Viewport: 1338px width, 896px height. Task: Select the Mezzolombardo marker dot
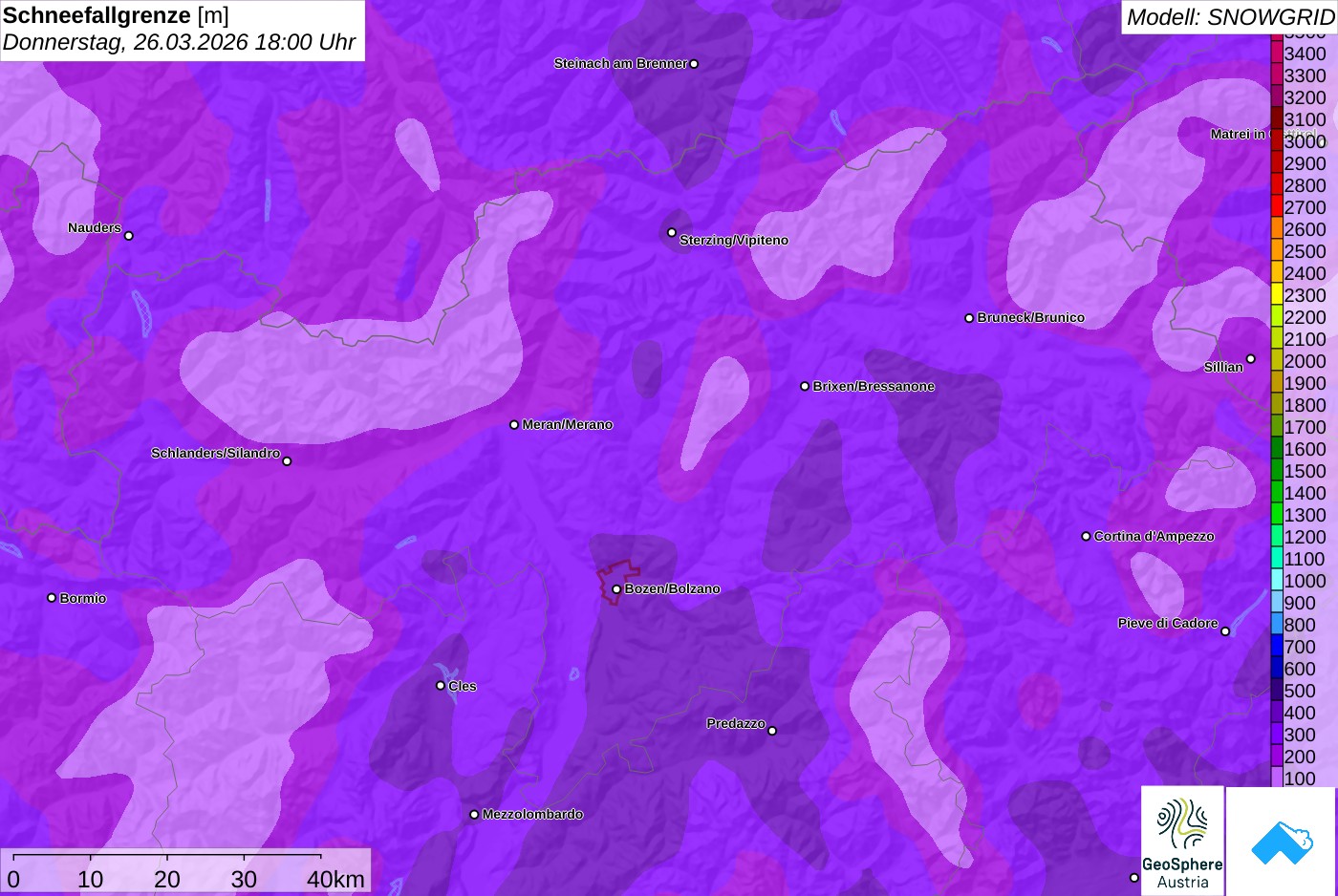474,815
